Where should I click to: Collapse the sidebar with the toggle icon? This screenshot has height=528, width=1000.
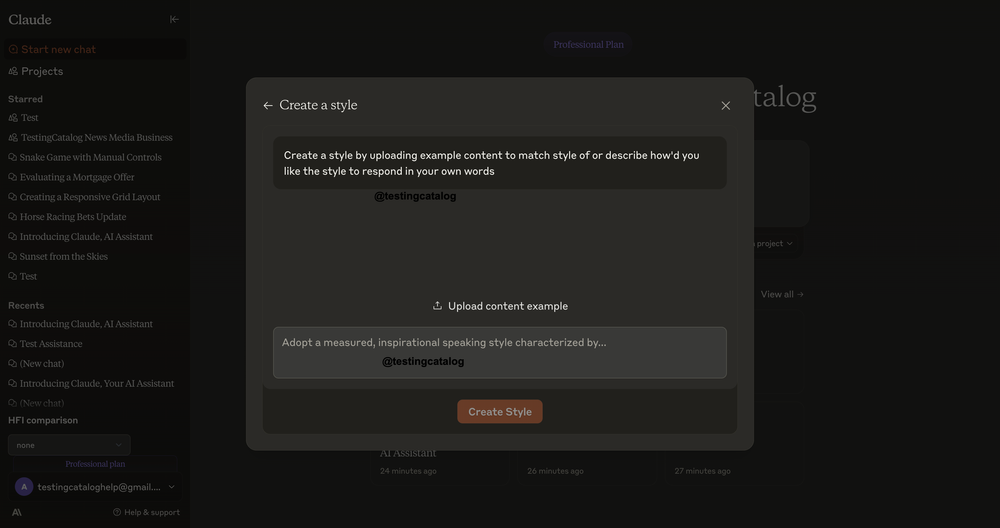174,19
